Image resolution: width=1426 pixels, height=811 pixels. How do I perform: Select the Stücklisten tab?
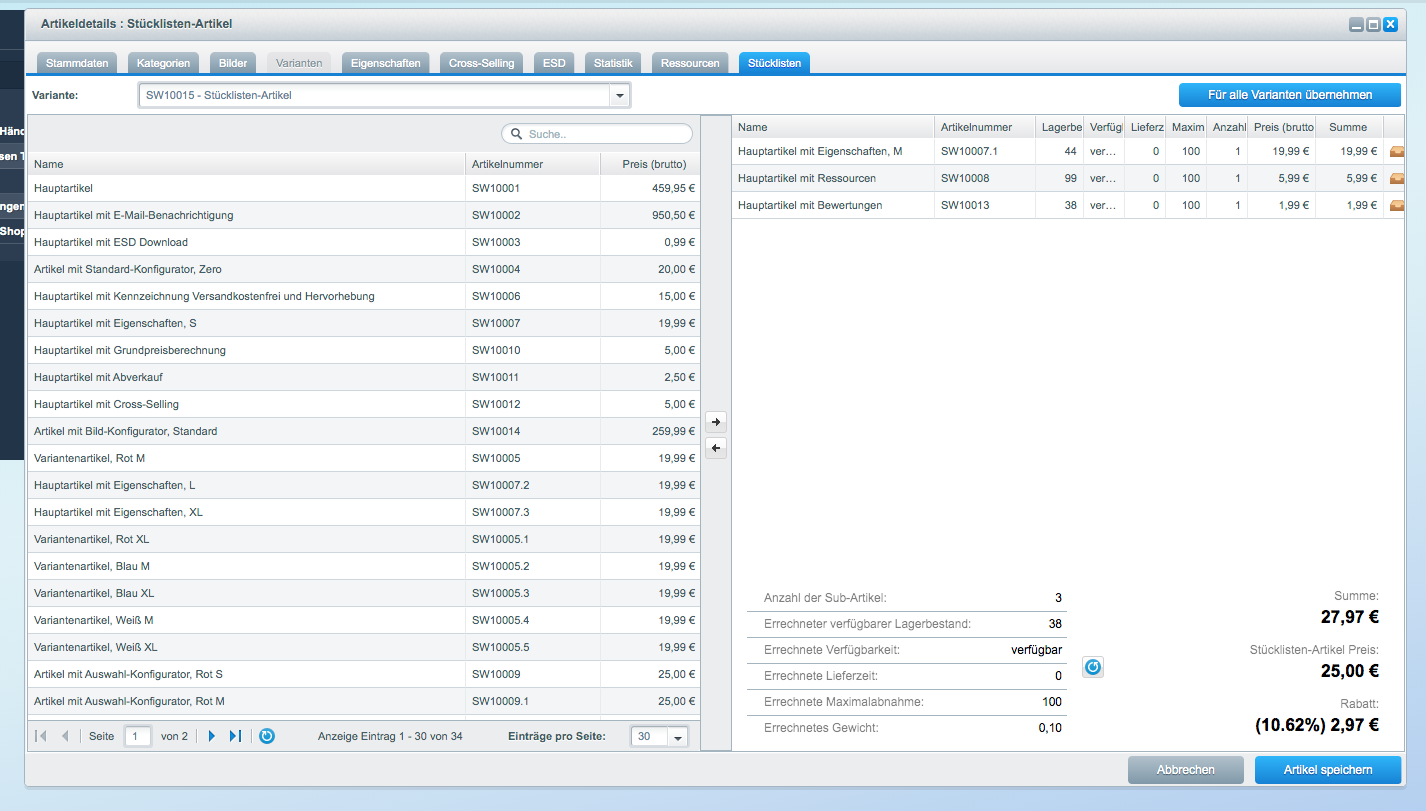pos(775,63)
